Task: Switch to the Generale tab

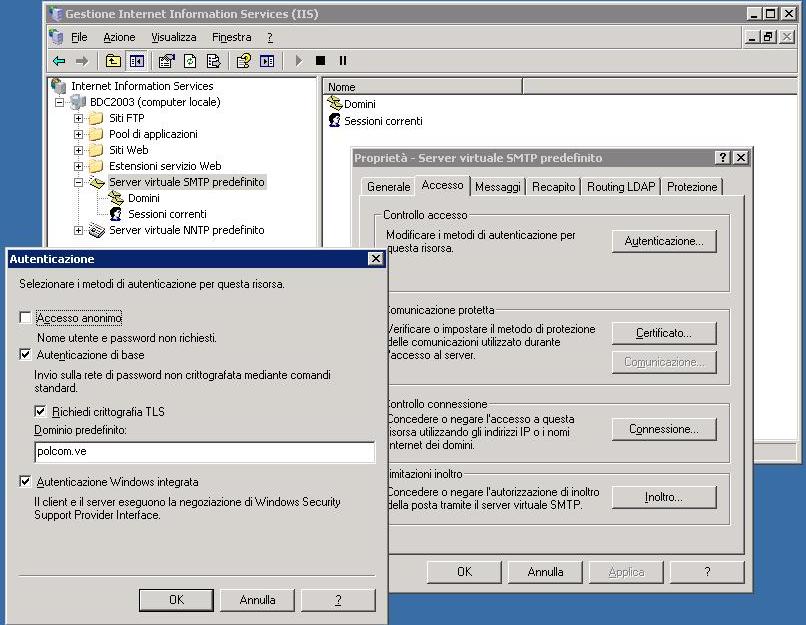Action: pyautogui.click(x=389, y=187)
